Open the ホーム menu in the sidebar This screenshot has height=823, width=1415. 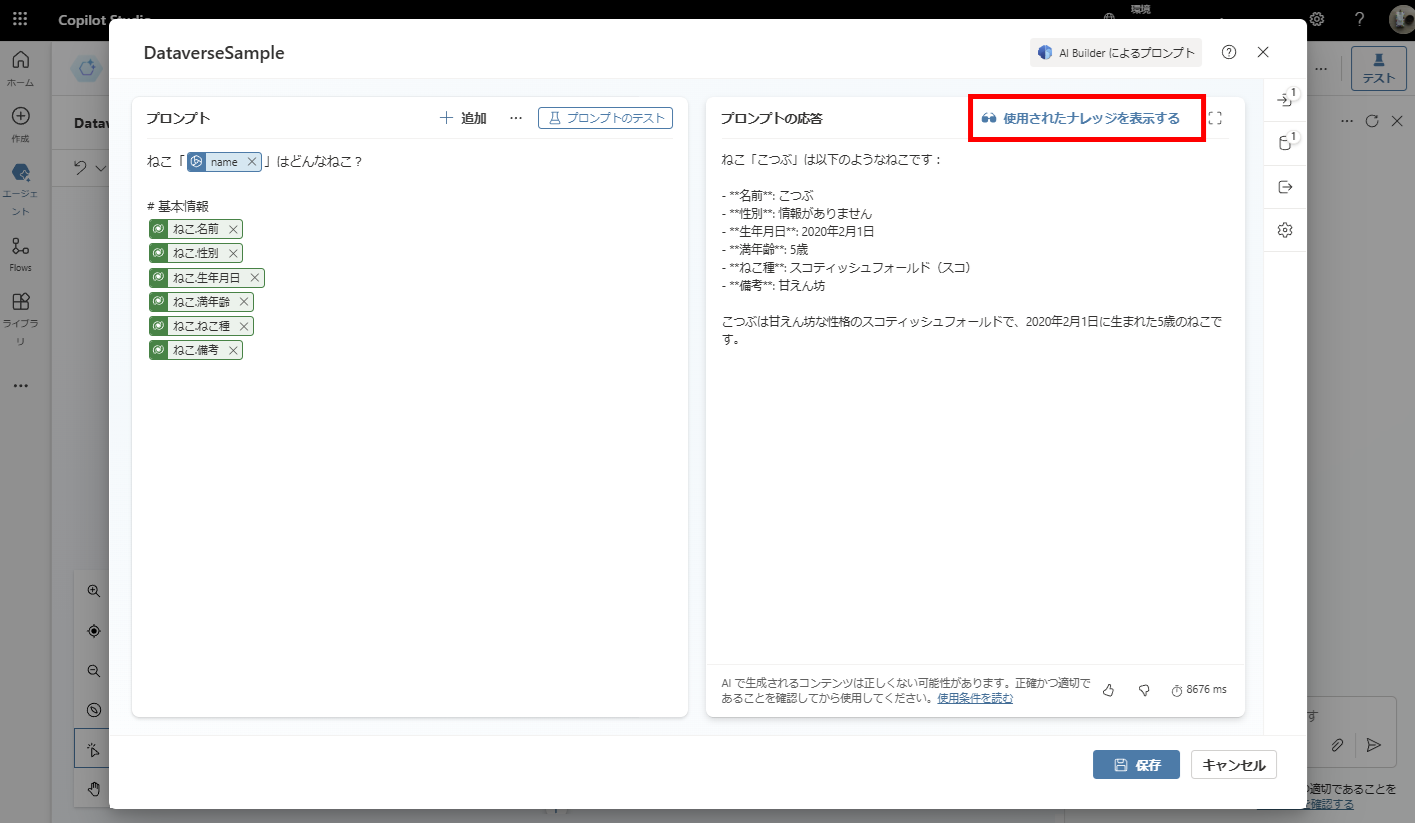pyautogui.click(x=20, y=65)
